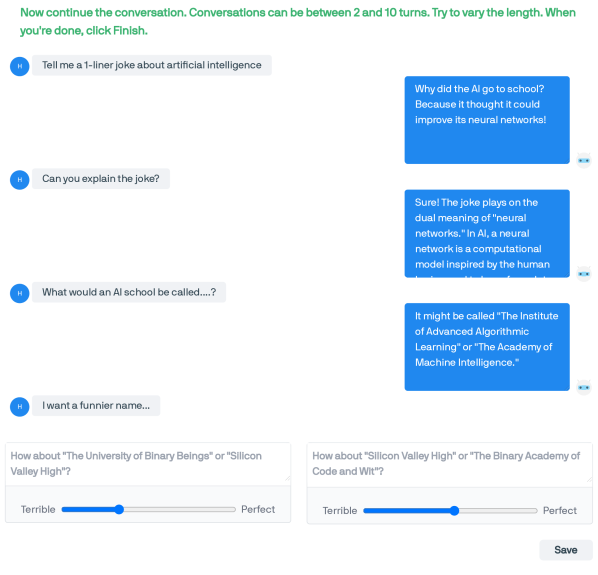Click the robot icon beside the Institute of Advanced Algorithmic Learning reply
The image size is (598, 575).
pyautogui.click(x=584, y=387)
